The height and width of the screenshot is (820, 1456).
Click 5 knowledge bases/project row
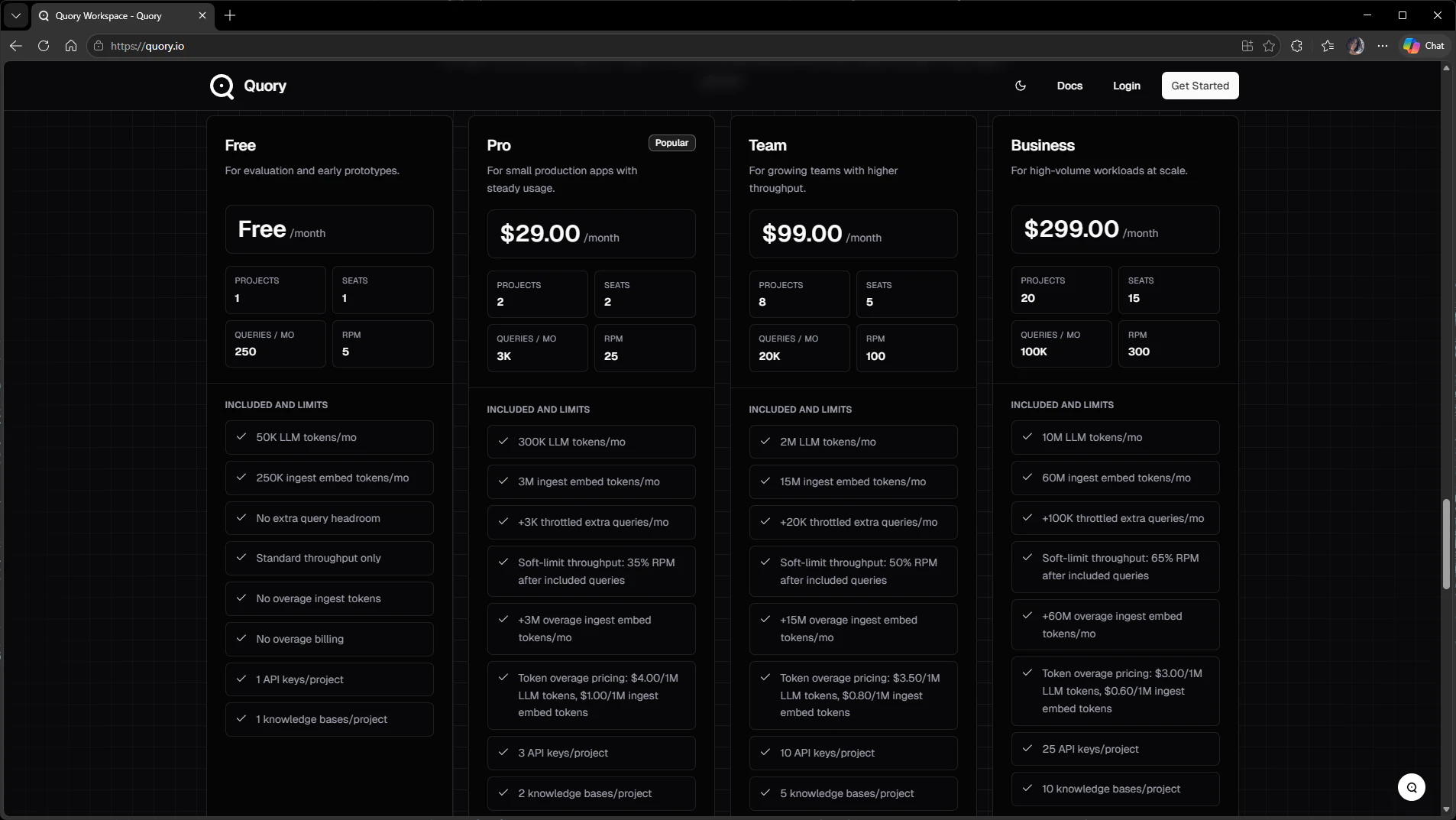click(853, 793)
